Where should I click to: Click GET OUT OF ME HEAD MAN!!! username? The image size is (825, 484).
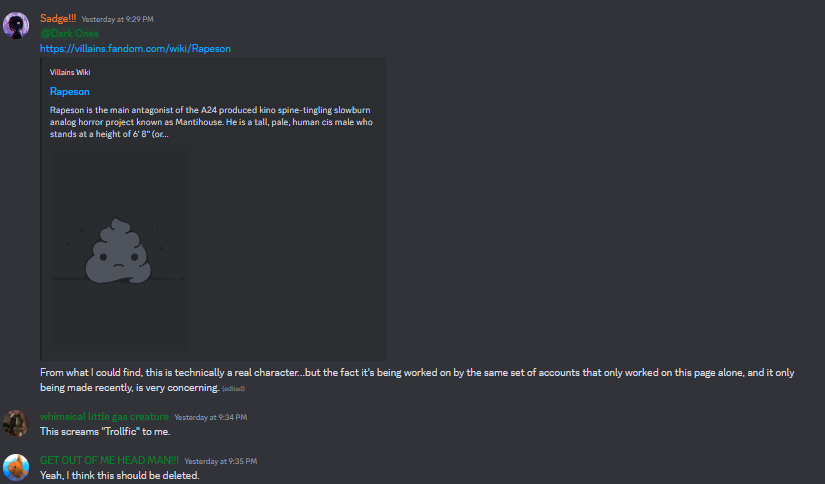click(109, 460)
